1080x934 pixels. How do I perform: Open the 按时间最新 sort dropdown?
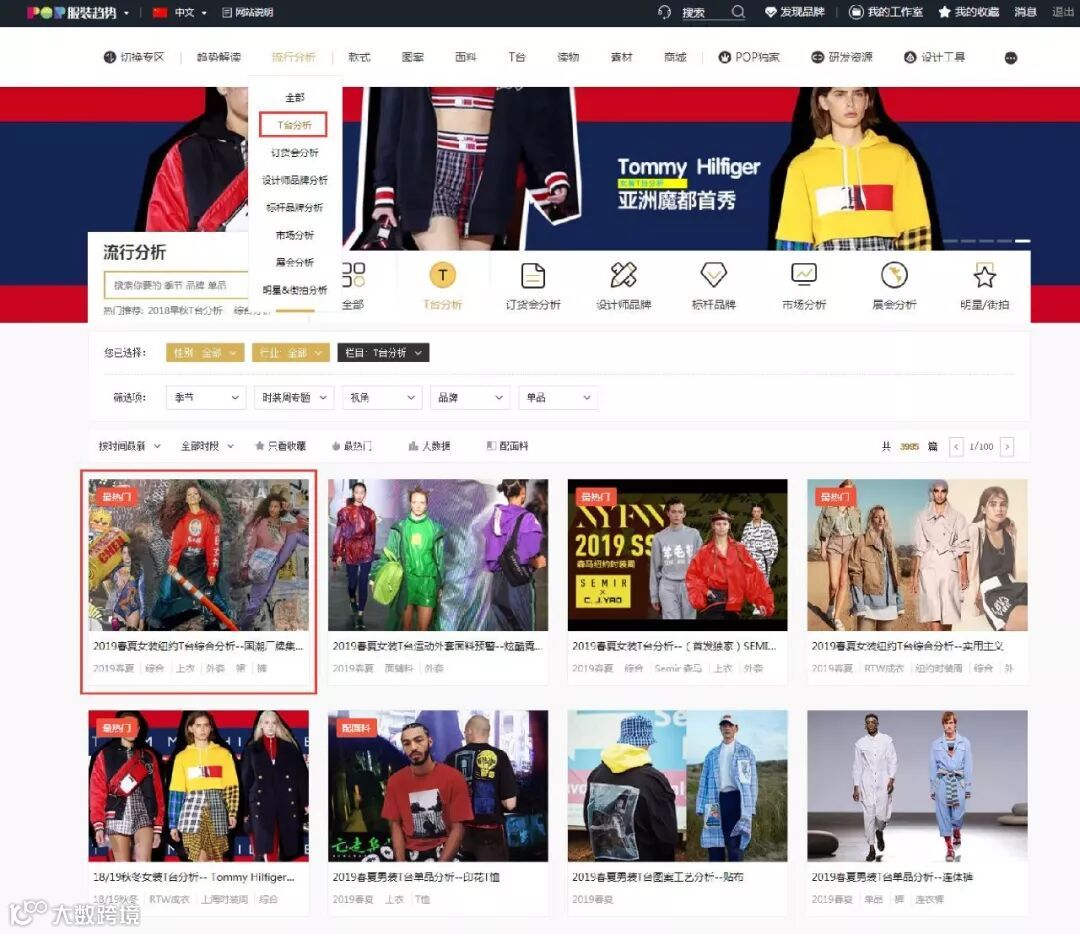click(x=129, y=446)
